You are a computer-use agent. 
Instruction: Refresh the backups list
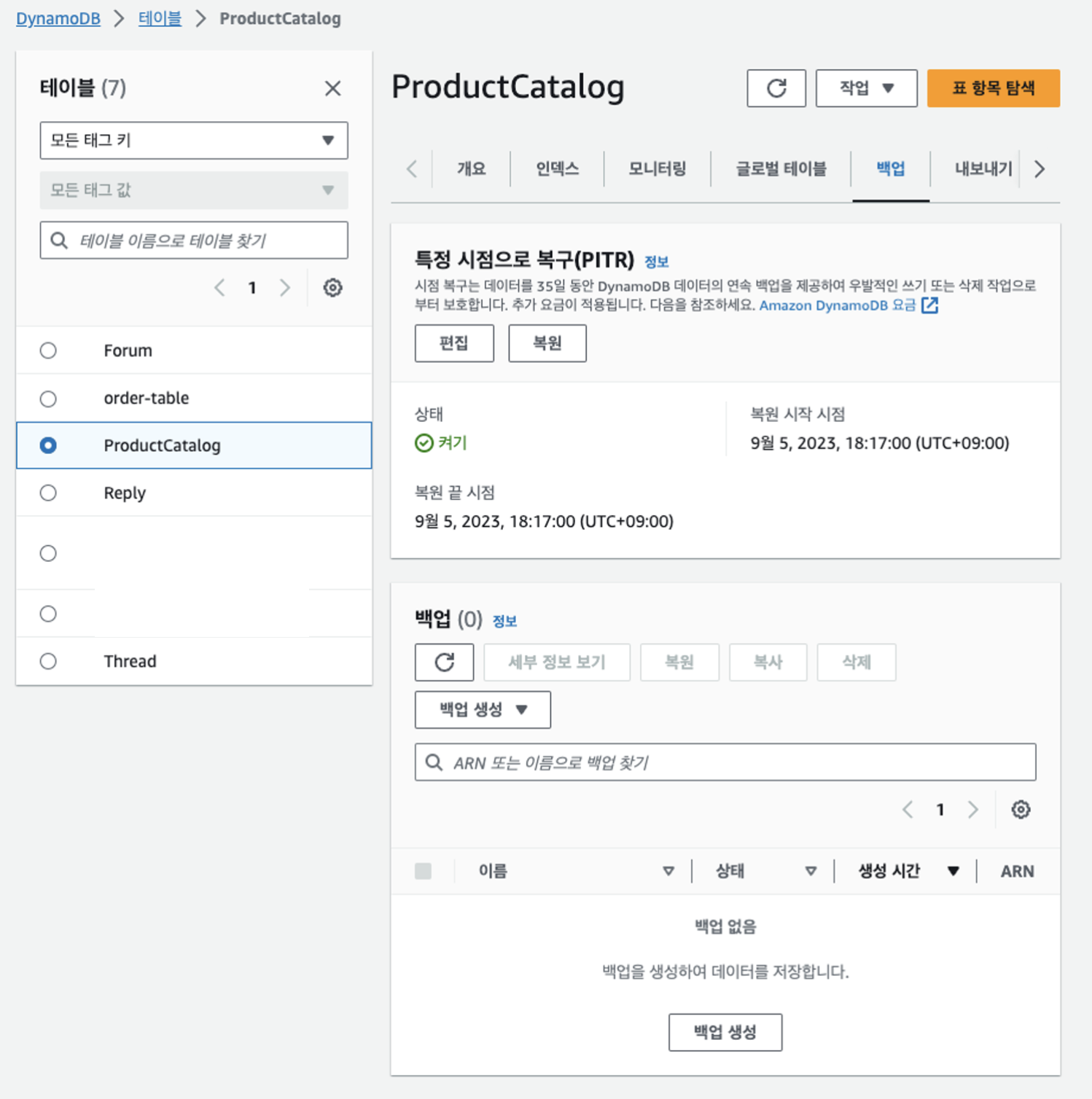pos(444,662)
